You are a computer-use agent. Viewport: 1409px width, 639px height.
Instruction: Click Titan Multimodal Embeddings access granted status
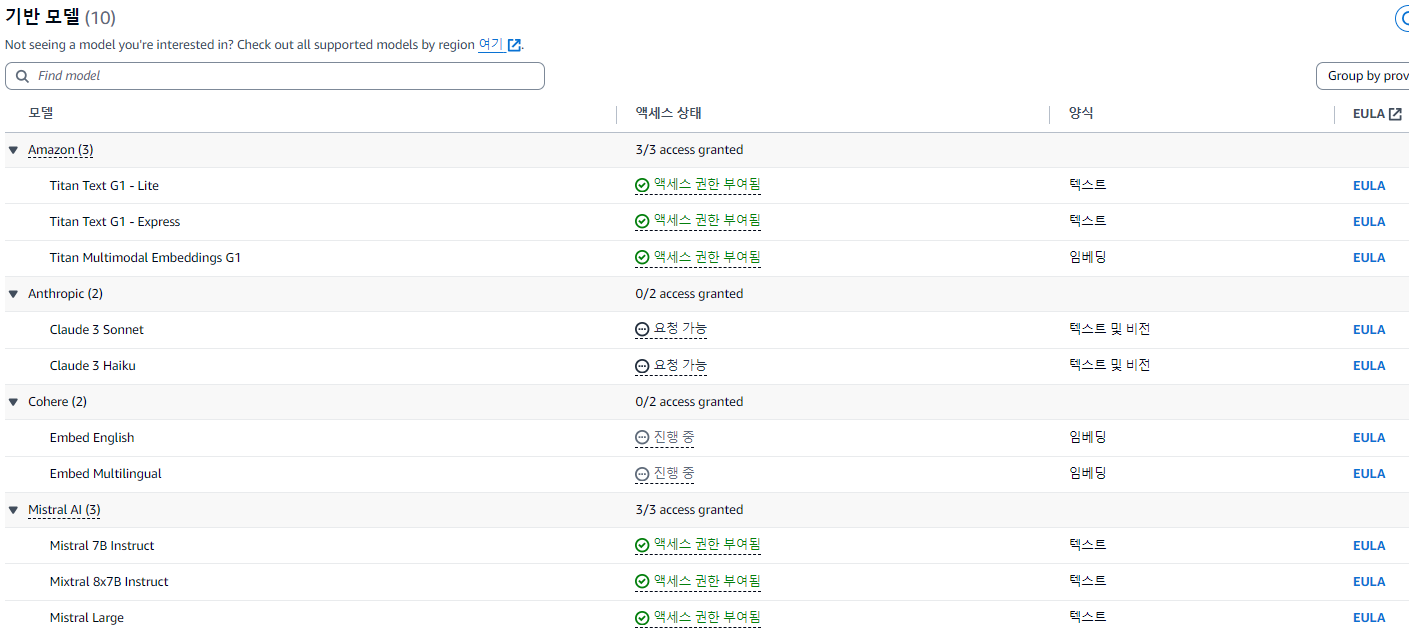click(x=698, y=257)
